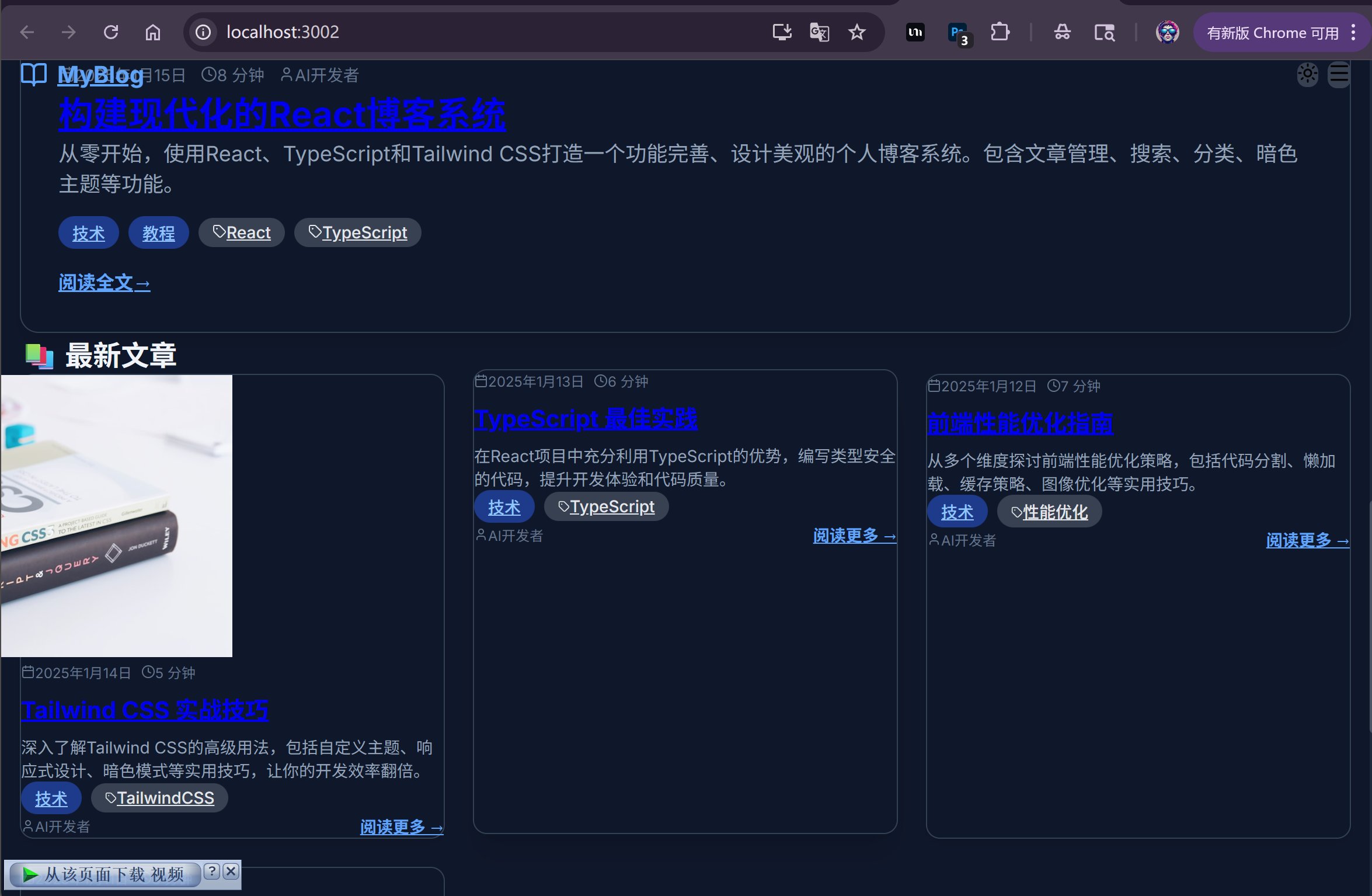Go to browser home page
The image size is (1372, 896).
click(153, 32)
